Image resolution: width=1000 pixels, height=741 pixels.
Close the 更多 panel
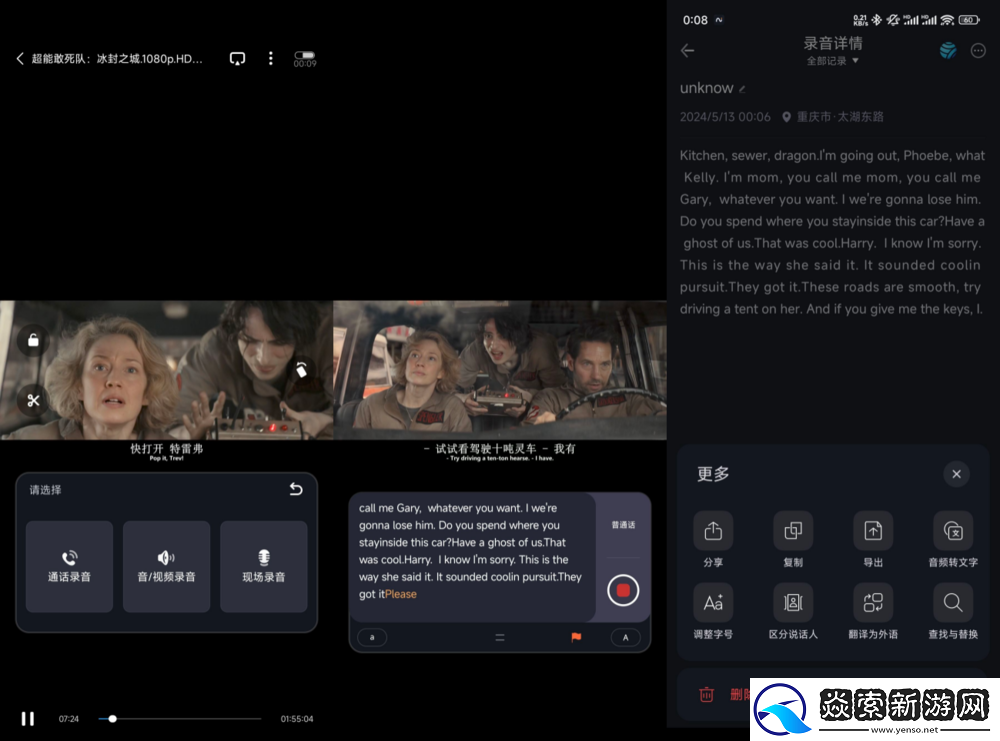pos(956,474)
